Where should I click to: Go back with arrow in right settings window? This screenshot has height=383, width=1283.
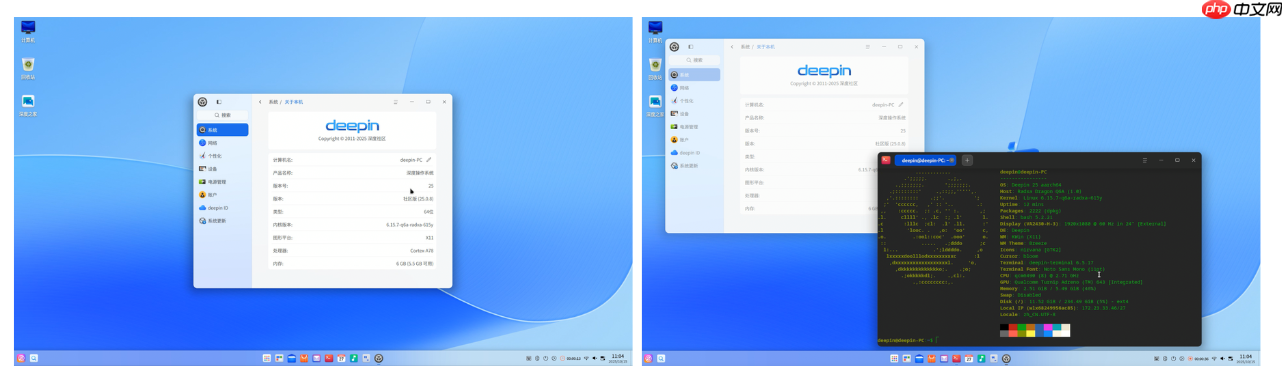(x=732, y=47)
